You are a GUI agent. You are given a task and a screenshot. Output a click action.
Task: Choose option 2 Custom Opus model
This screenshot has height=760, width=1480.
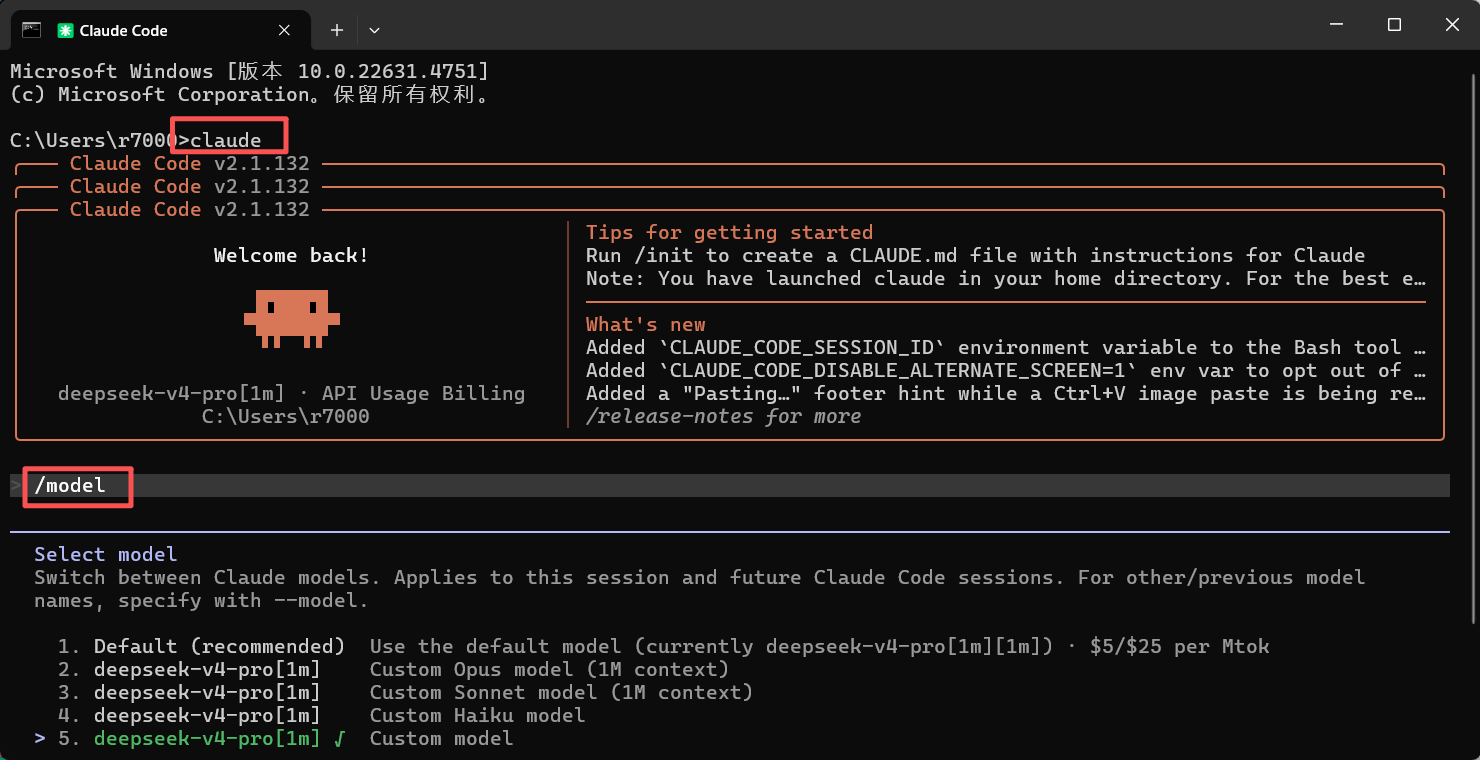tap(394, 669)
